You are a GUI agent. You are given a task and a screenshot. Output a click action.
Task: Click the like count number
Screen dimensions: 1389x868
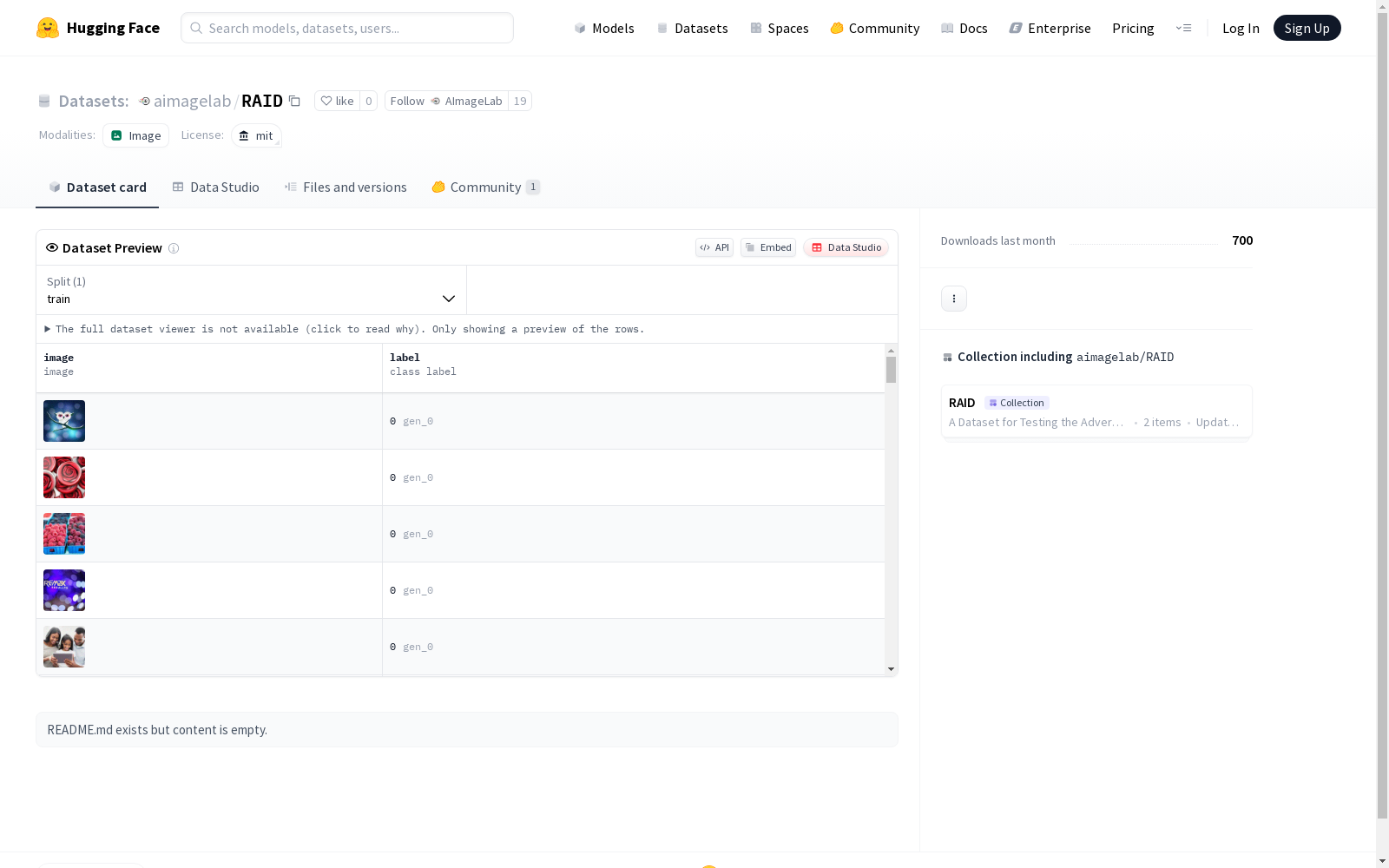369,101
